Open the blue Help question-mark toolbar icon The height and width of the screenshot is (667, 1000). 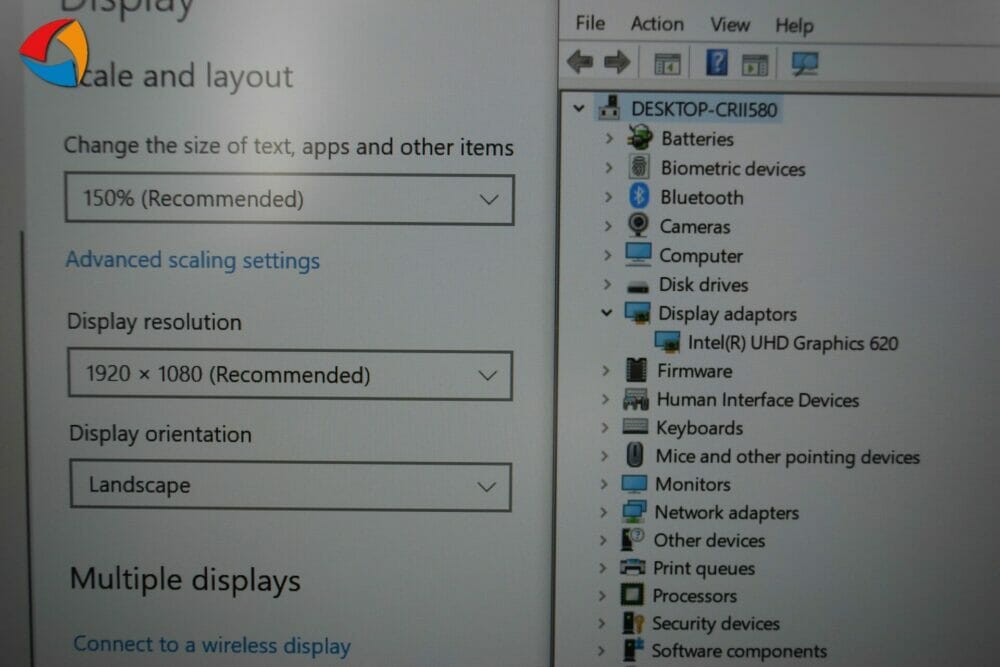click(717, 62)
